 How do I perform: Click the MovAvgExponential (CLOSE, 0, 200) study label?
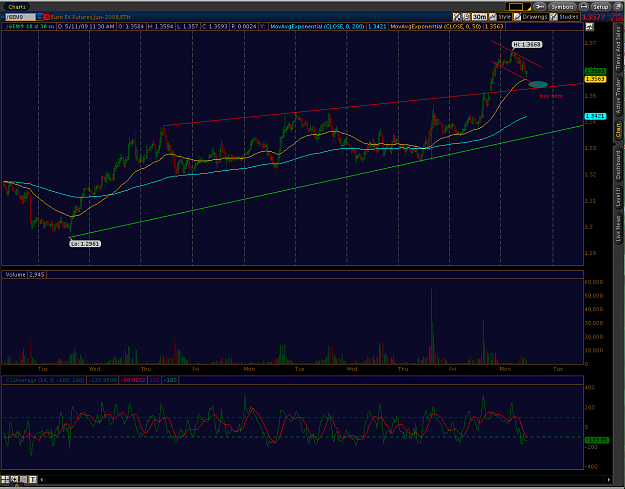(317, 27)
